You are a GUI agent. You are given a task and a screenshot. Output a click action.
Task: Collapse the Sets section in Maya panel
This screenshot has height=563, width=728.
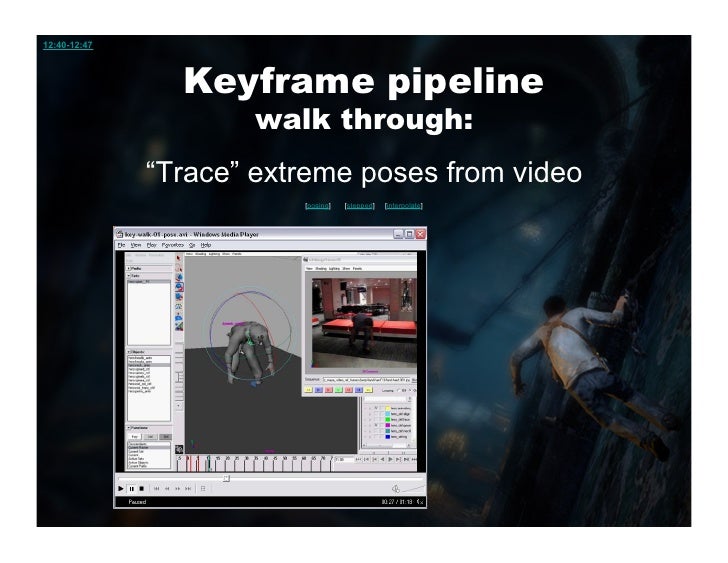point(129,276)
